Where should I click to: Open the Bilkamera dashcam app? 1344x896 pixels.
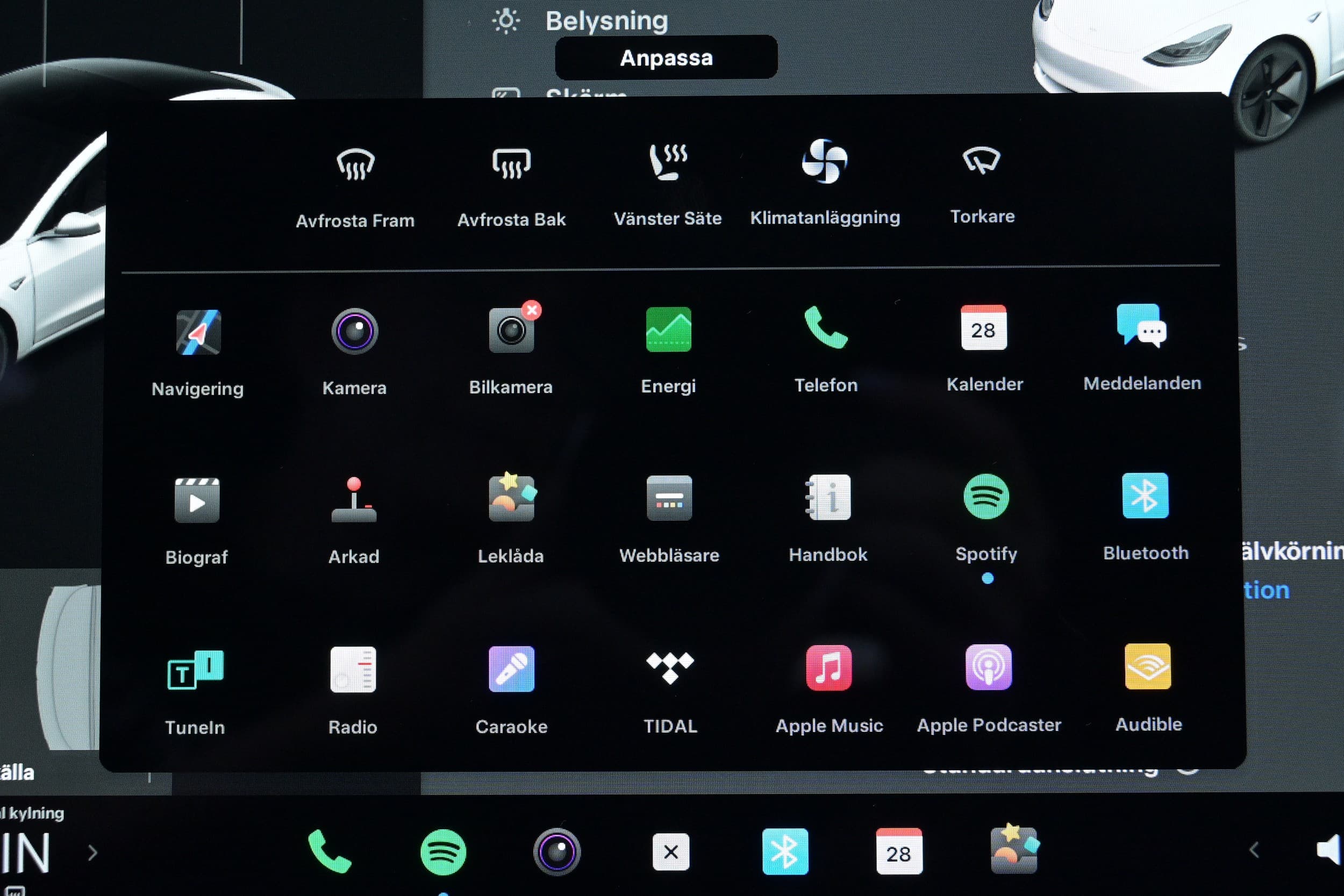pos(511,330)
